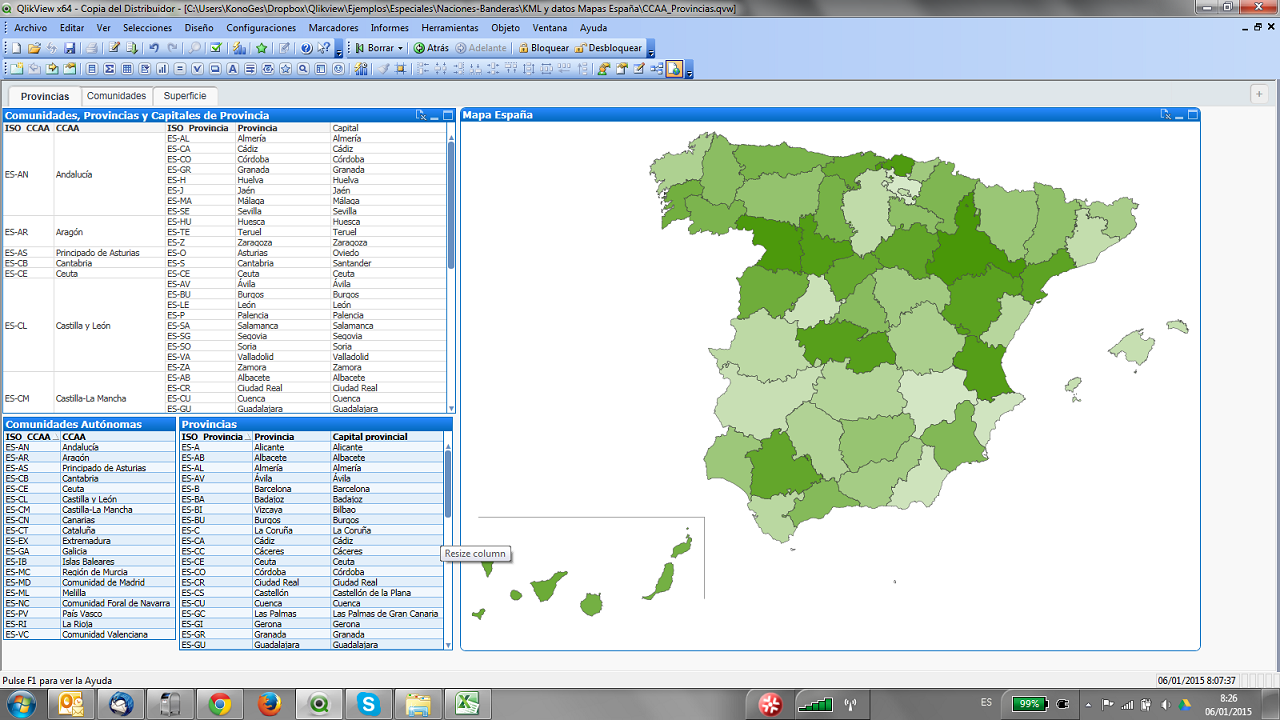This screenshot has width=1280, height=720.
Task: Expand the standard toolbar options chevron
Action: pos(339,50)
